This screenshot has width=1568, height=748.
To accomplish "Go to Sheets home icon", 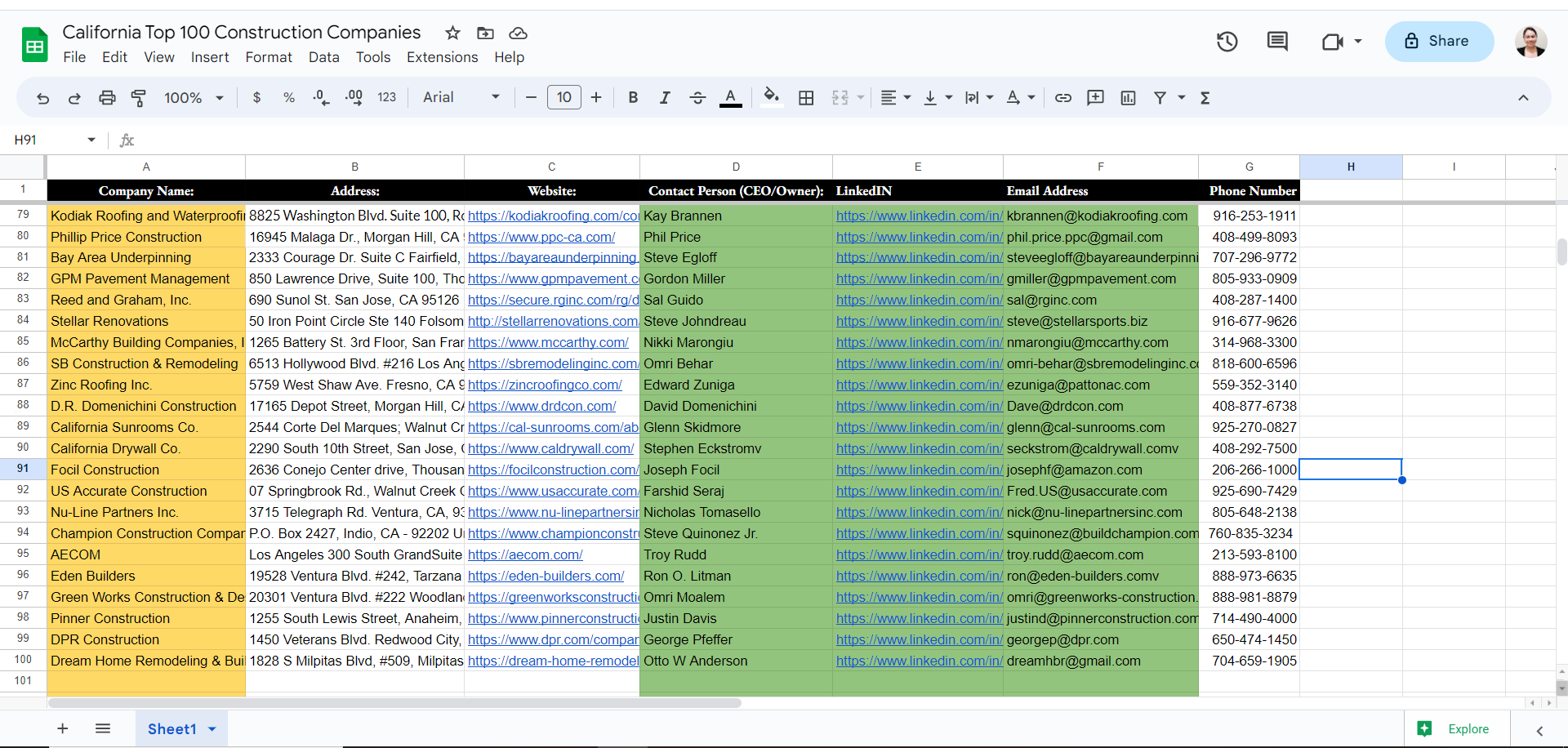I will 34,44.
